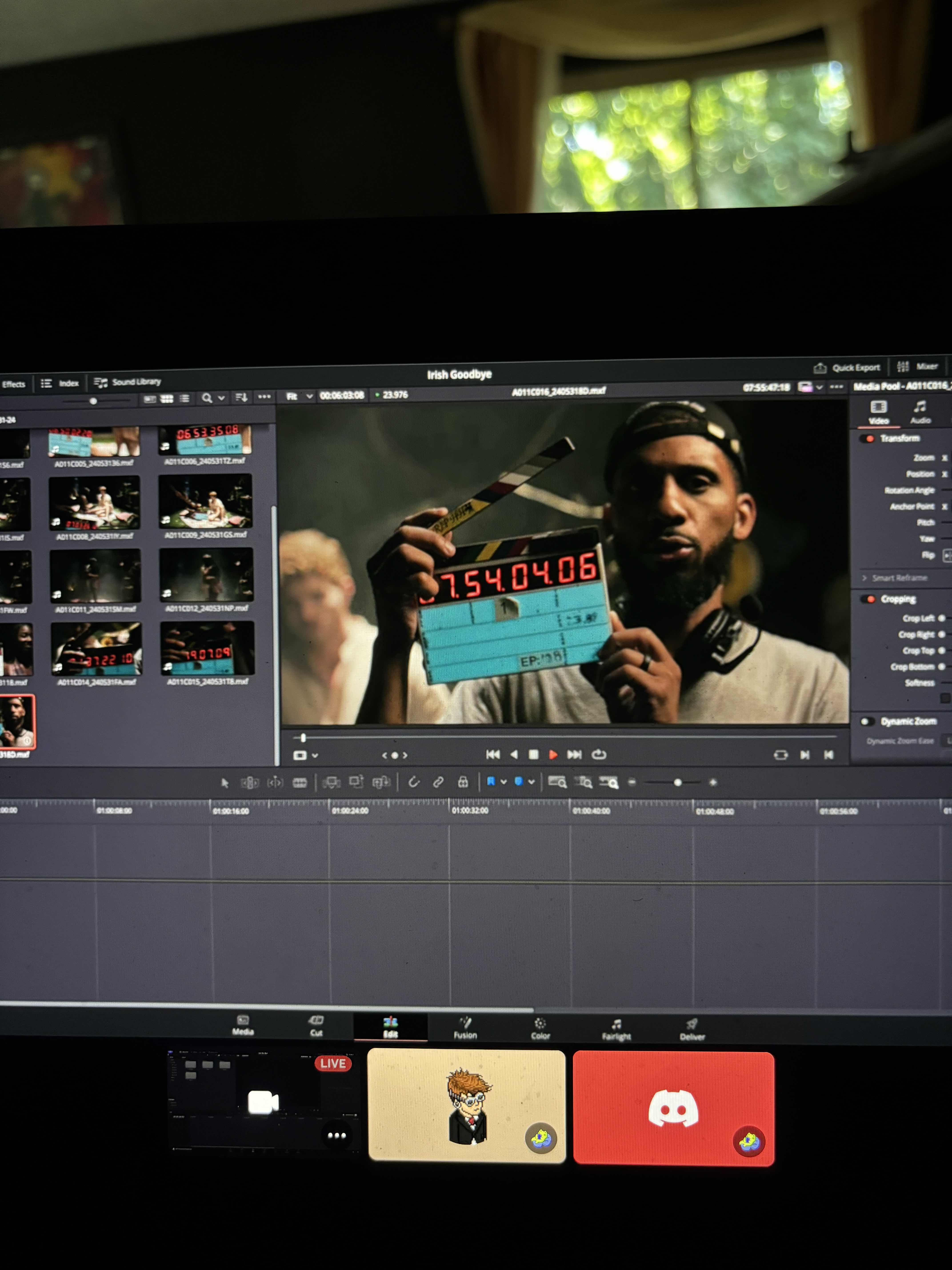Toggle Loop playback icon

[598, 754]
